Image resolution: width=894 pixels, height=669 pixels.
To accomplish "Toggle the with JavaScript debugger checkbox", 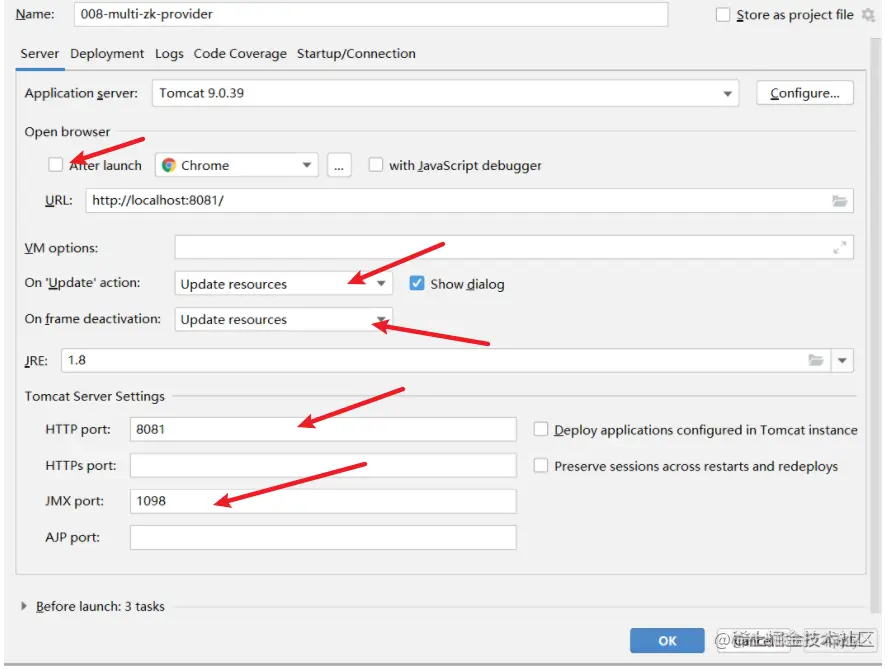I will [375, 165].
